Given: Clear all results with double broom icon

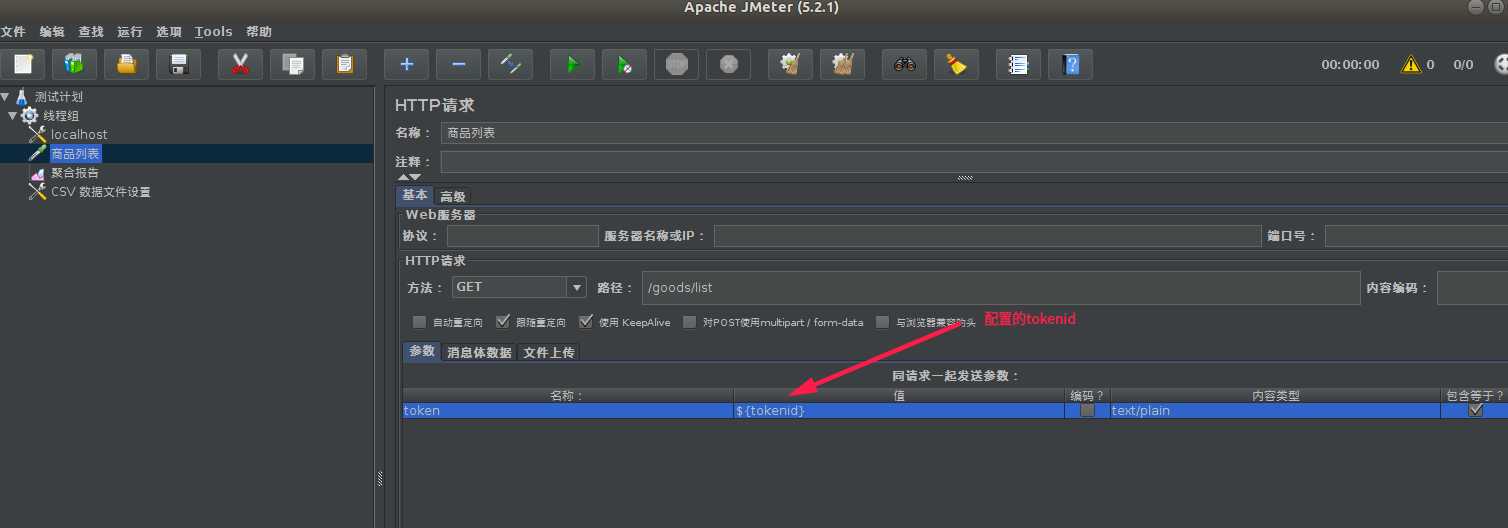Looking at the screenshot, I should pyautogui.click(x=843, y=65).
